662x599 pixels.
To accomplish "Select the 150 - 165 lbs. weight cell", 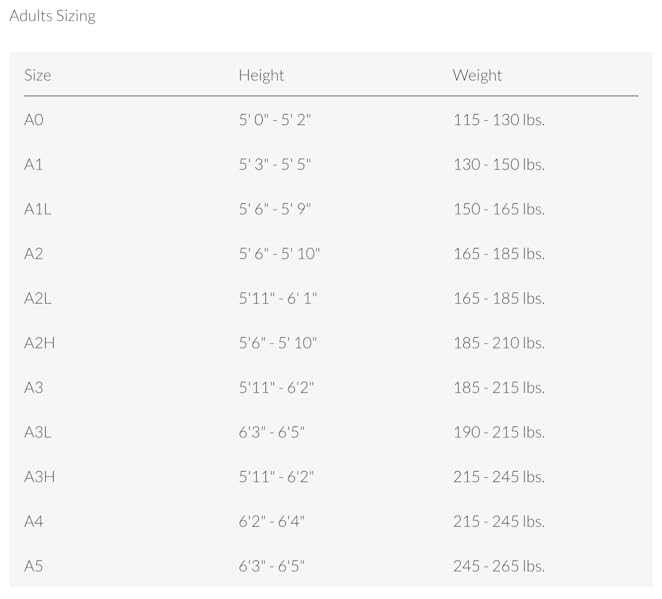I will 498,209.
